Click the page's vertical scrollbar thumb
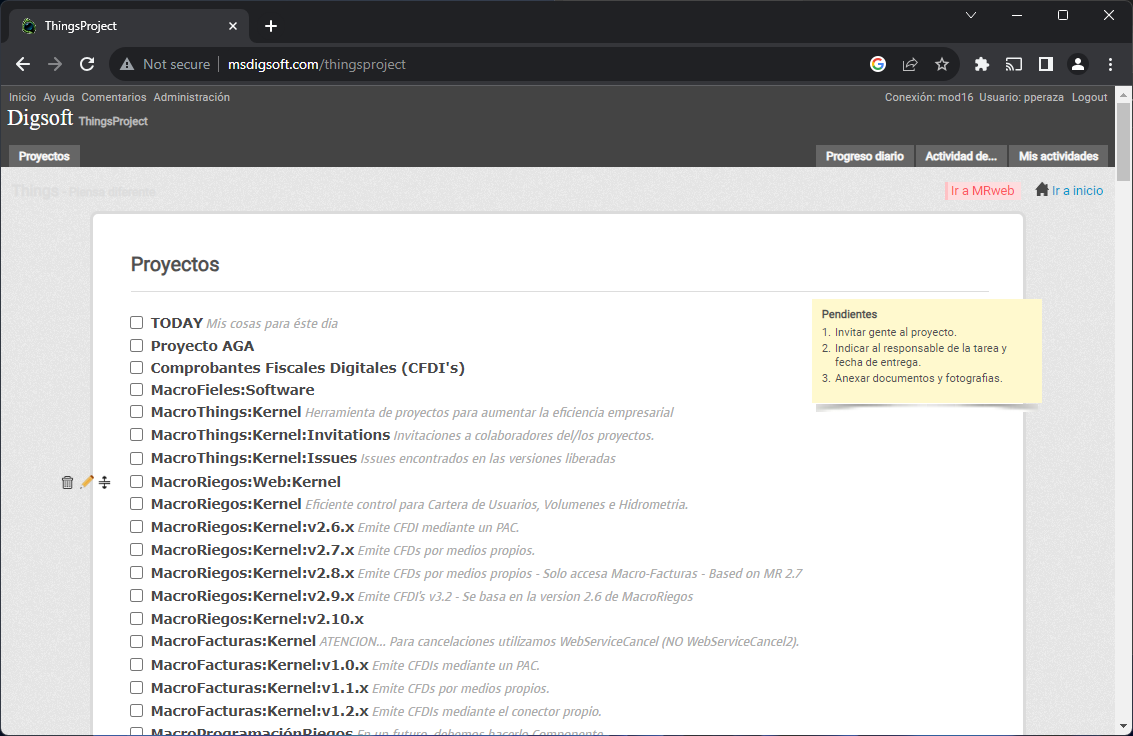Image resolution: width=1133 pixels, height=736 pixels. 1124,142
